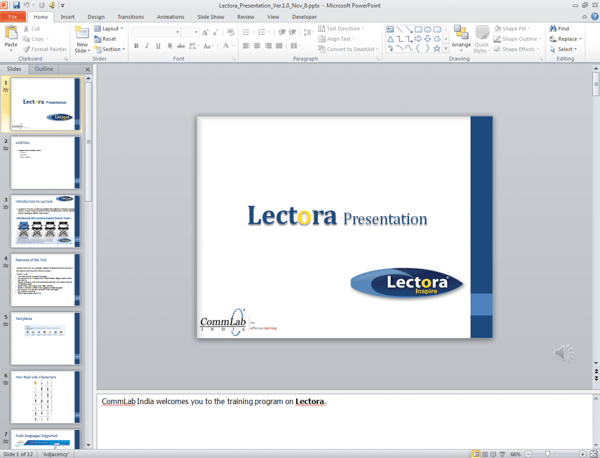Open the Layout dropdown

click(109, 29)
